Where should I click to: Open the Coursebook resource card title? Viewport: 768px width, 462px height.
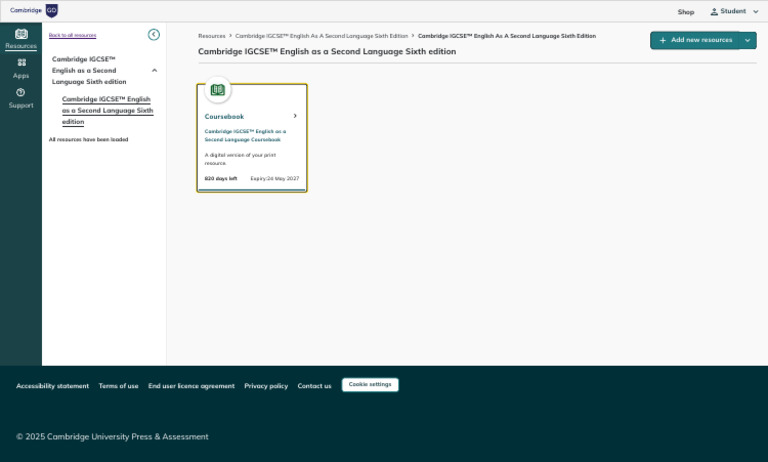click(224, 117)
